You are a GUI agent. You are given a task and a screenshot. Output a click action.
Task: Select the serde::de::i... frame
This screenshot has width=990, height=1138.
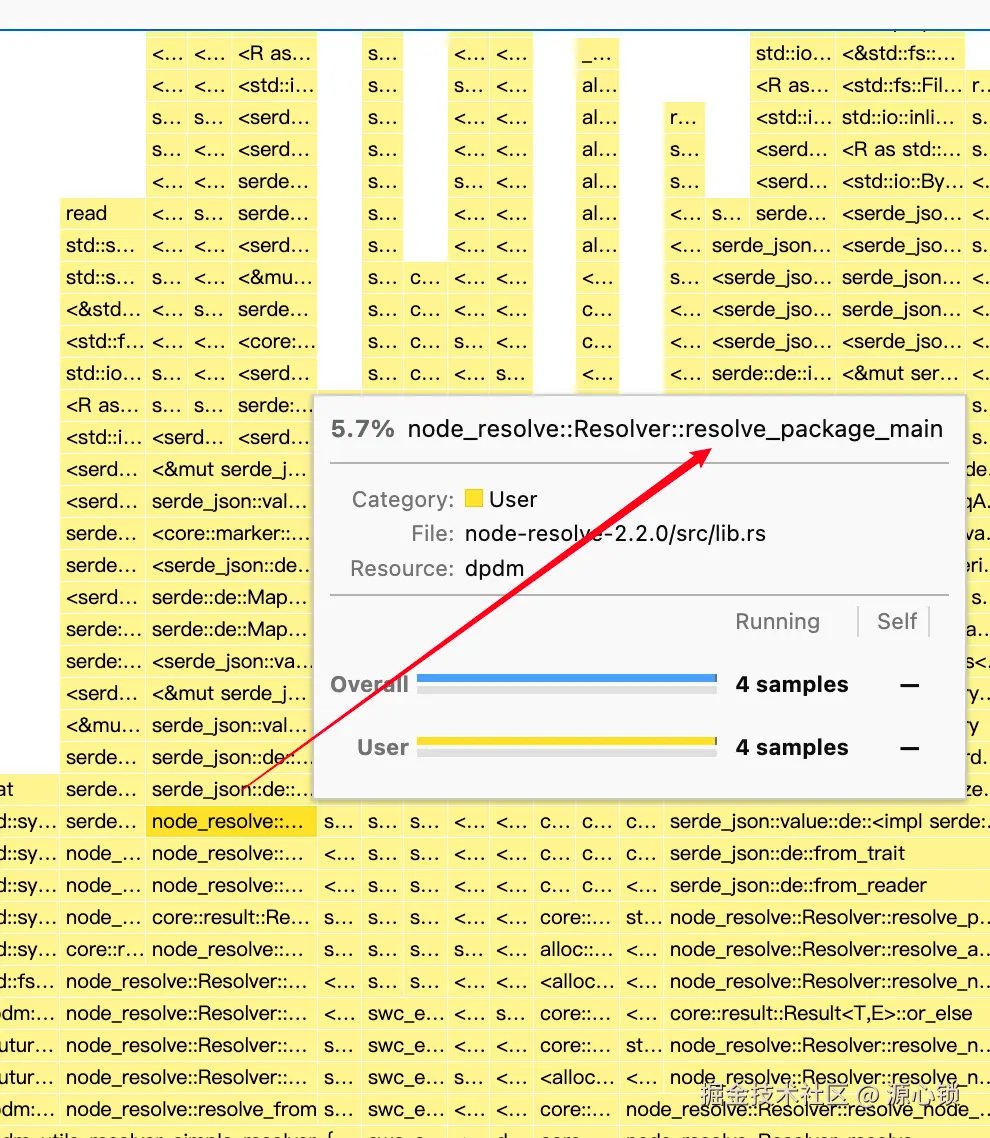(x=771, y=373)
